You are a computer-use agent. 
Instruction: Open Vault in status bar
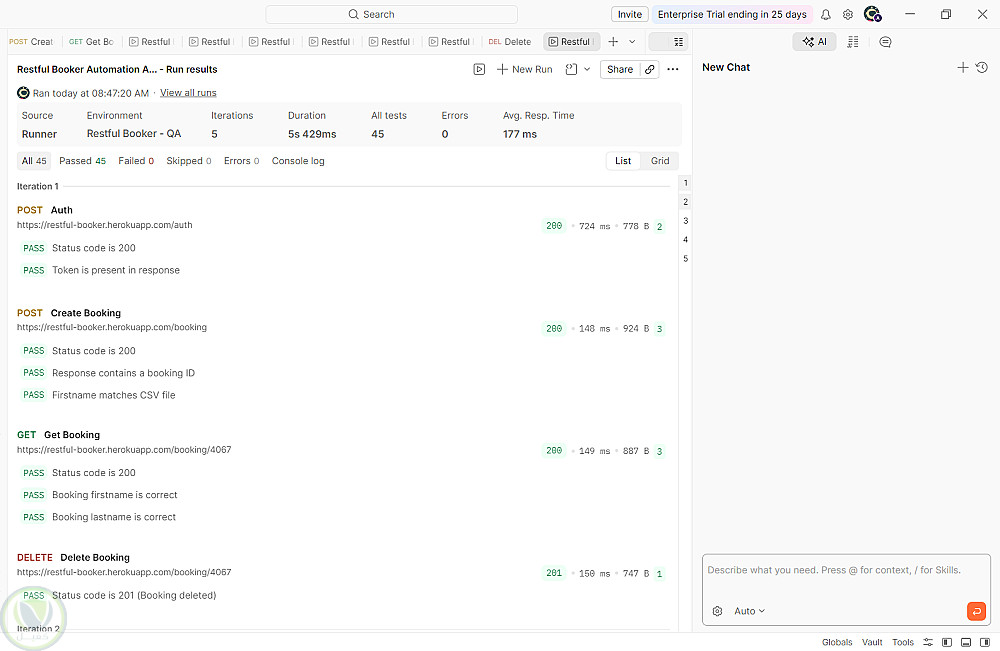(x=872, y=642)
